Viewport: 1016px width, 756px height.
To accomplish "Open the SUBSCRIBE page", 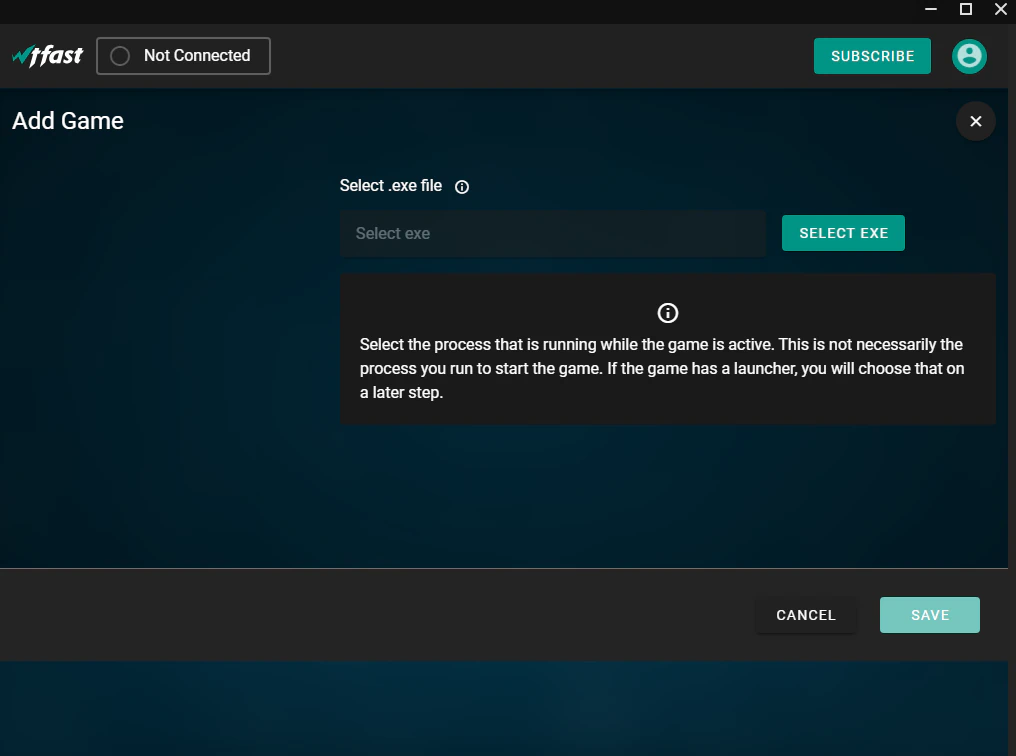I will click(872, 56).
